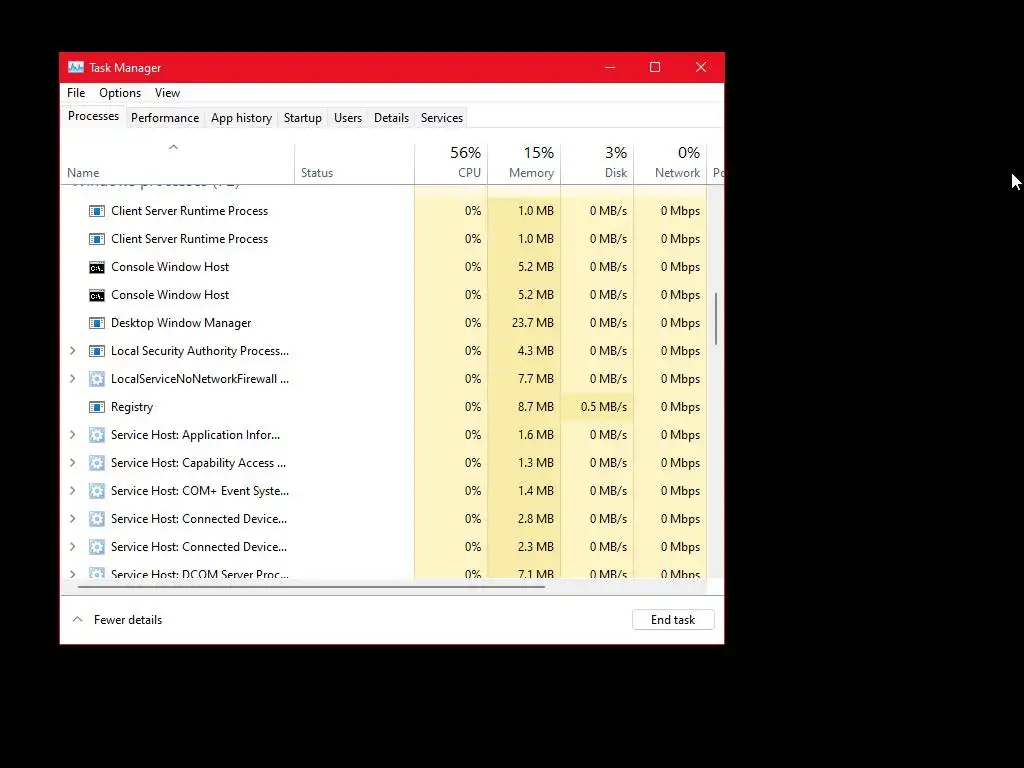Click the Registry process icon
This screenshot has height=768, width=1024.
pyautogui.click(x=97, y=407)
